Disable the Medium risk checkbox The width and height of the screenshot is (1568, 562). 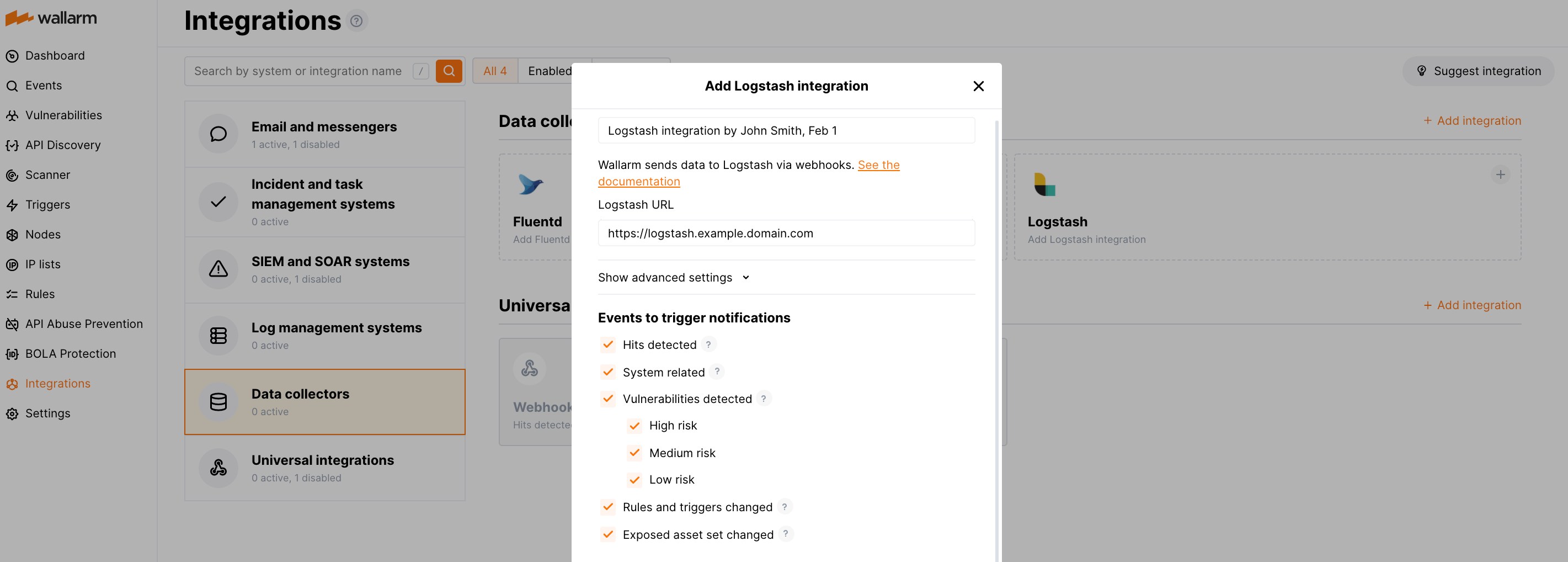pos(635,452)
